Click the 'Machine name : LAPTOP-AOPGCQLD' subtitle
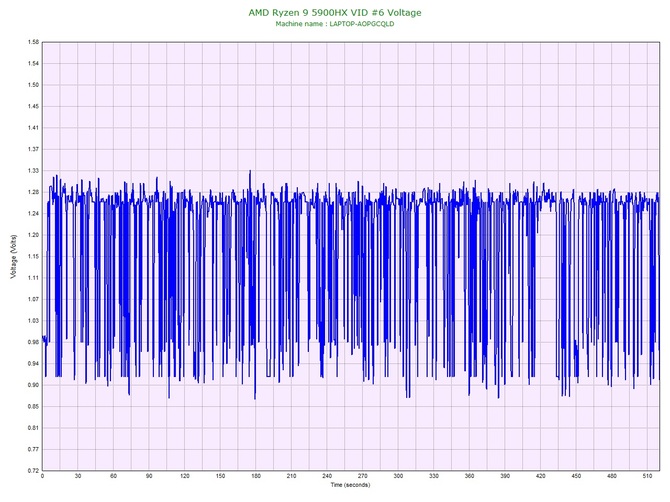The height and width of the screenshot is (502, 670). (335, 24)
